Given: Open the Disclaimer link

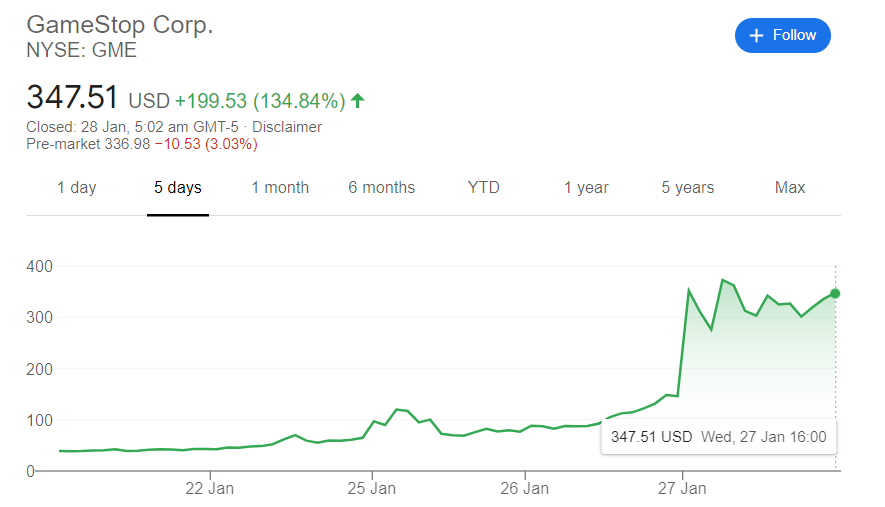Looking at the screenshot, I should click(x=287, y=127).
